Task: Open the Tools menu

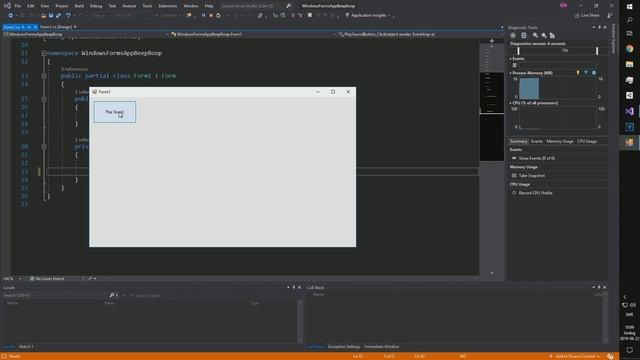Action: (147, 6)
